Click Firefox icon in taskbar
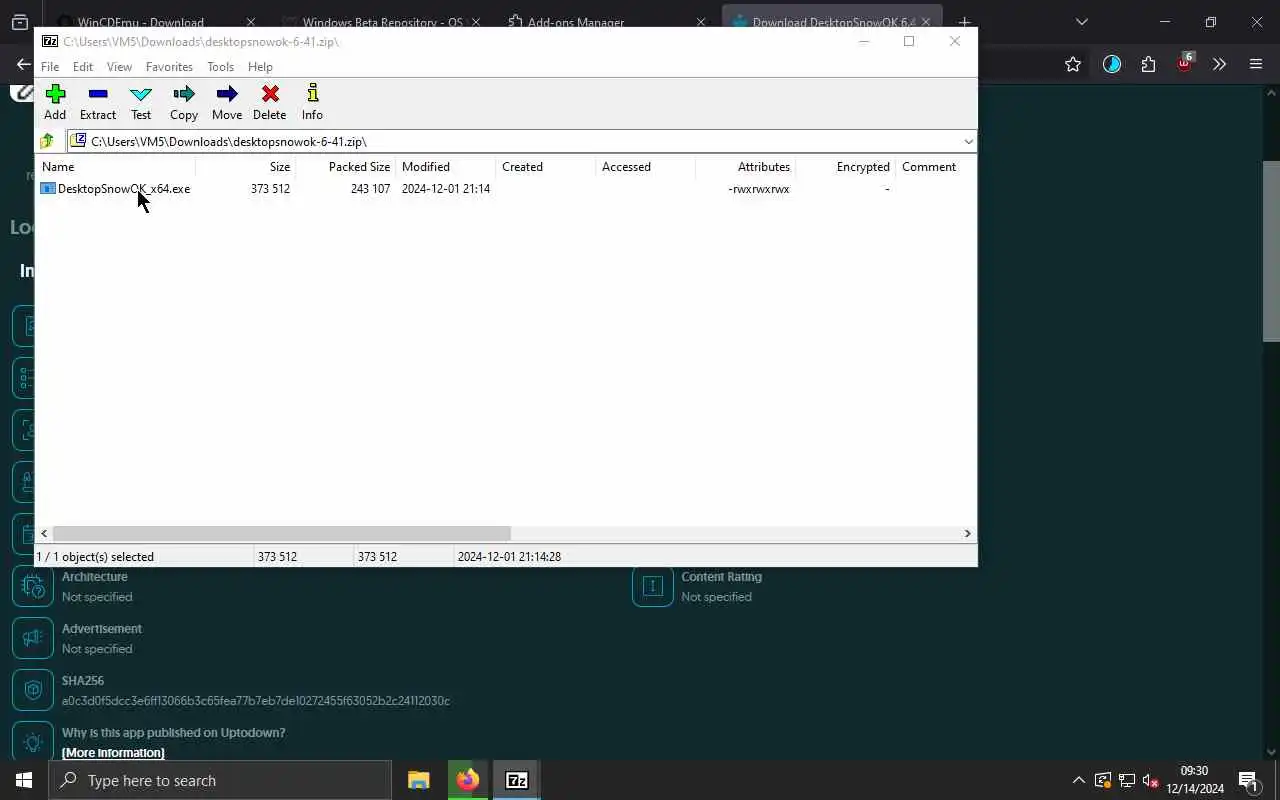 (x=467, y=780)
